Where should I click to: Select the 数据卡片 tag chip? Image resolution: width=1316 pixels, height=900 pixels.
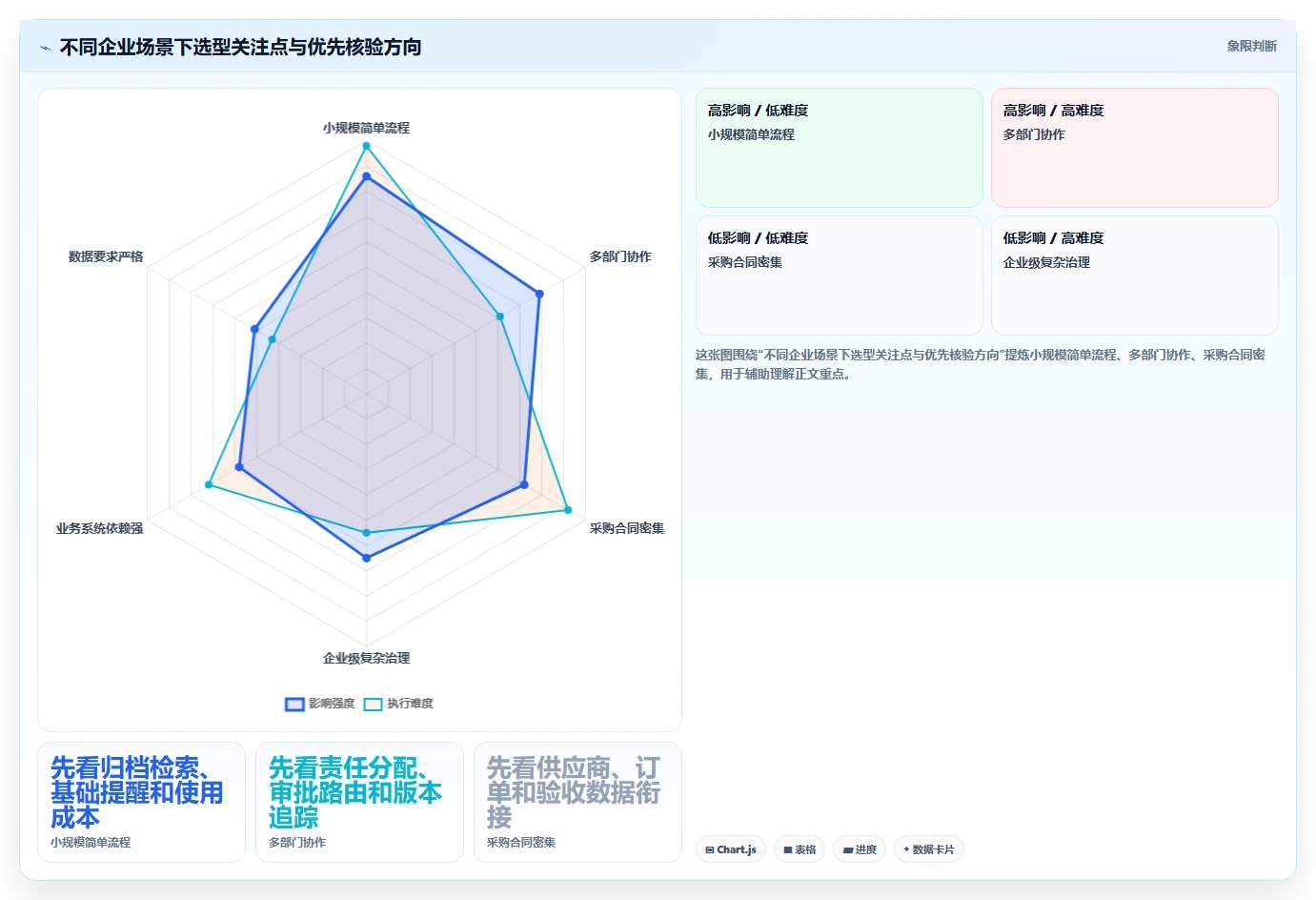coord(929,849)
